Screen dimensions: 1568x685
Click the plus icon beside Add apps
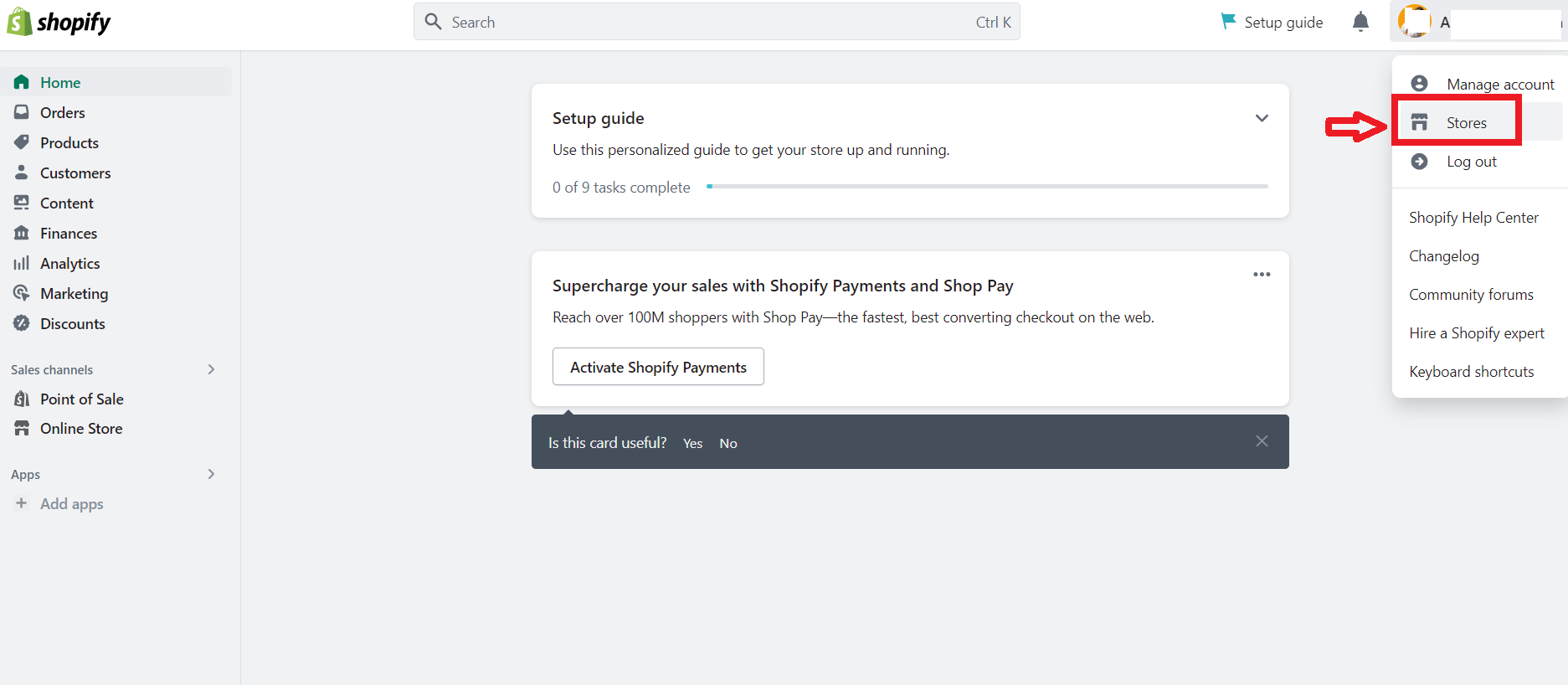pyautogui.click(x=22, y=503)
